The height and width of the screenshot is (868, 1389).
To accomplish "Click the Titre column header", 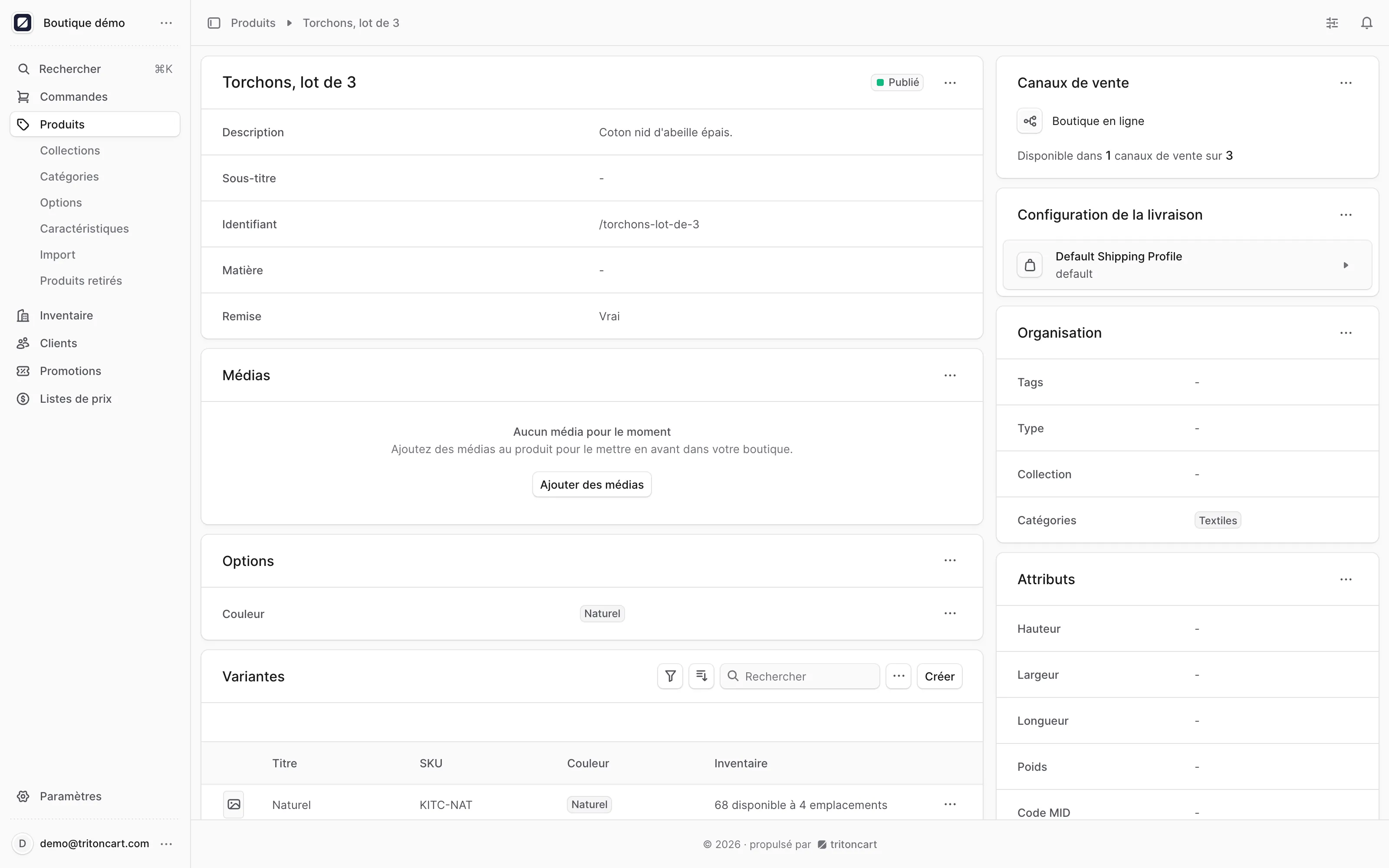I will click(x=285, y=763).
